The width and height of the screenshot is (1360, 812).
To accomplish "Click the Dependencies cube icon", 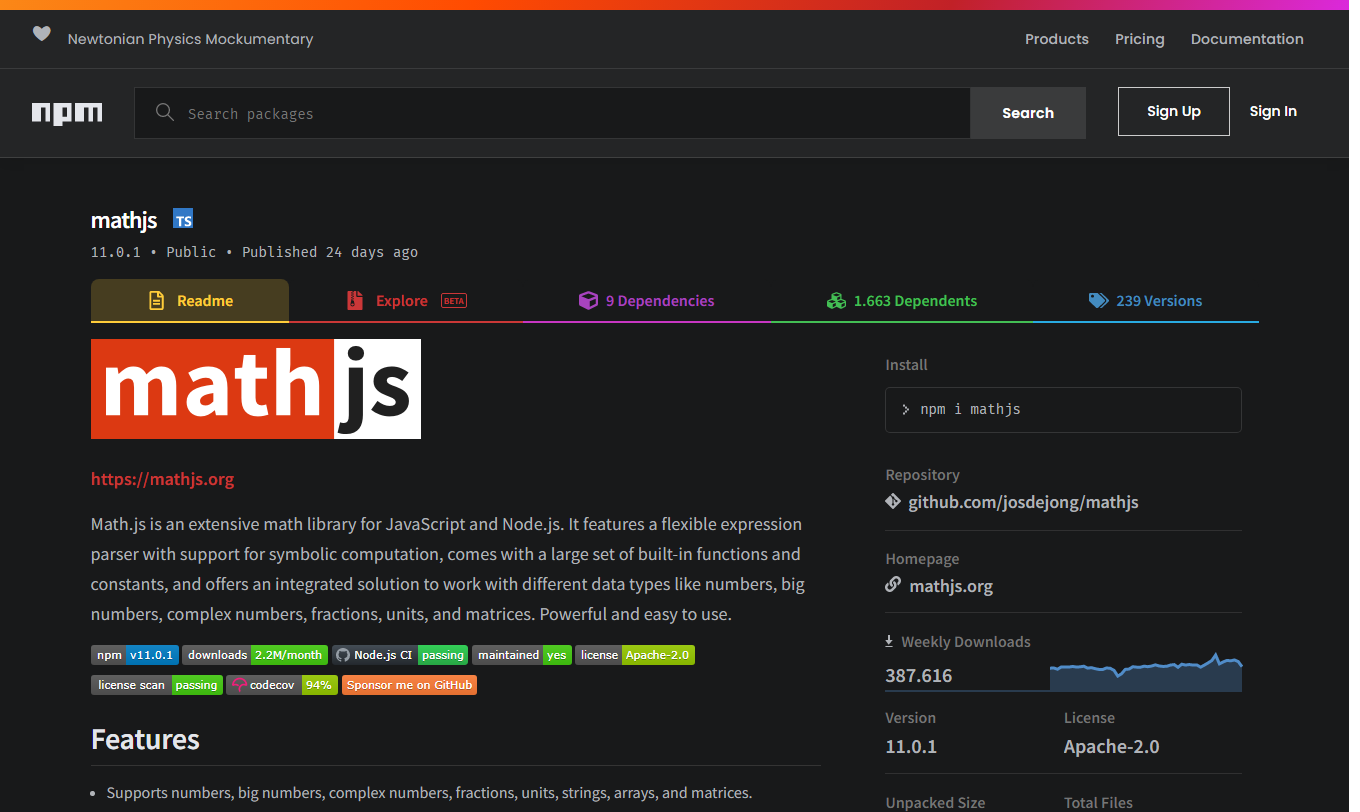I will point(588,301).
